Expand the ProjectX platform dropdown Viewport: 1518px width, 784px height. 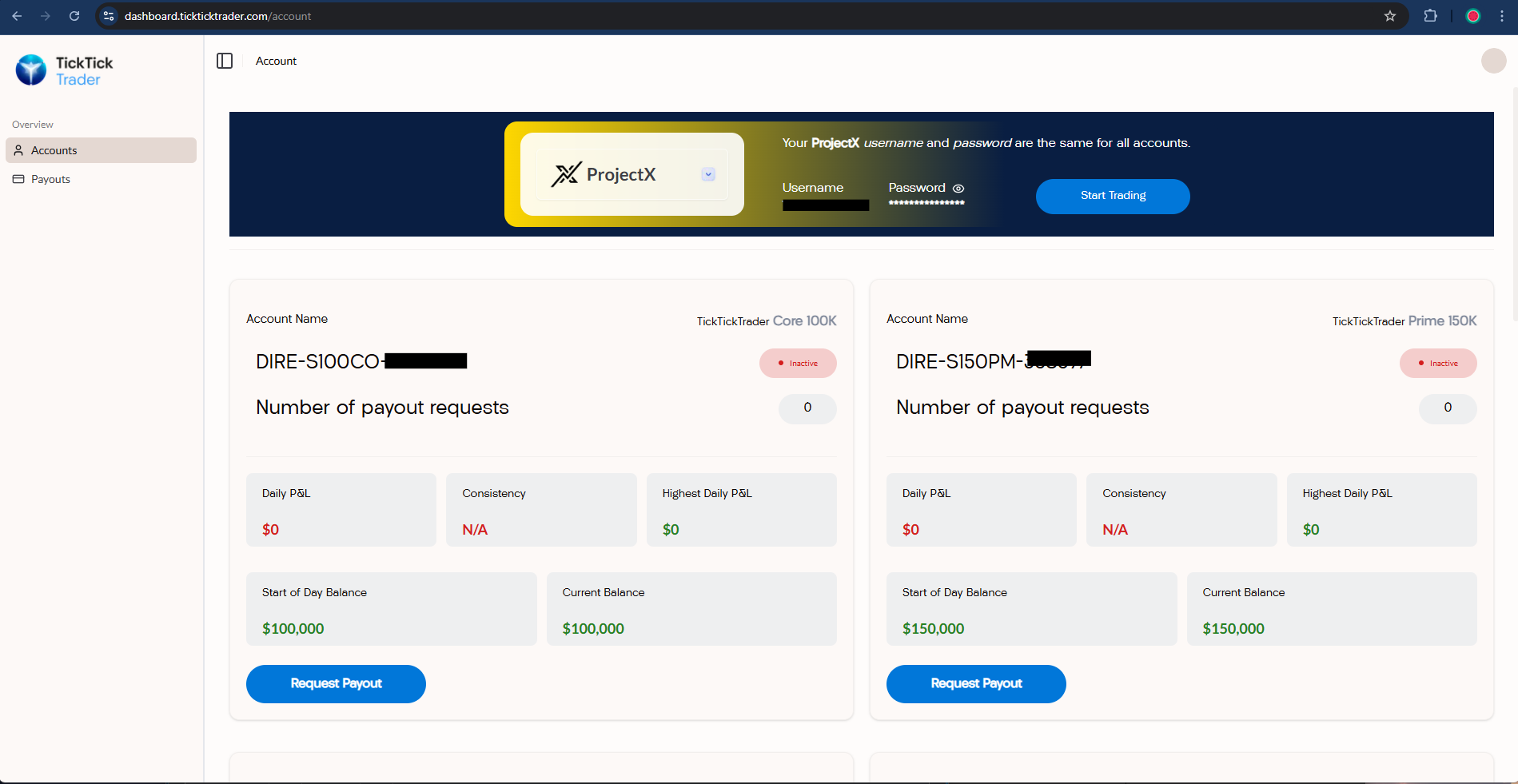click(x=708, y=174)
